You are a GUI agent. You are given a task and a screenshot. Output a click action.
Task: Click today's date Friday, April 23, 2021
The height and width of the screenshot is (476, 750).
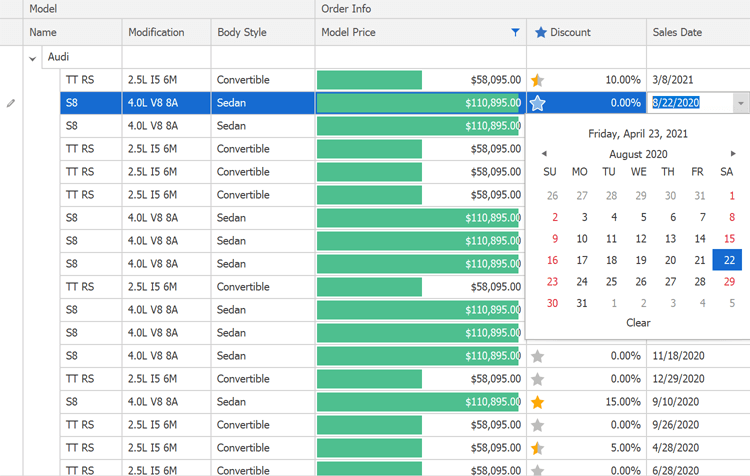point(638,133)
